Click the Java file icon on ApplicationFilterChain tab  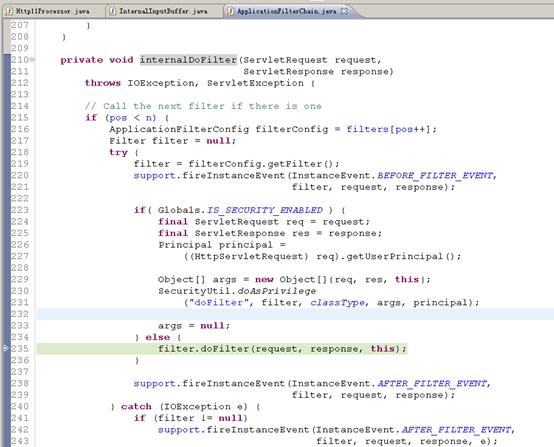point(230,11)
